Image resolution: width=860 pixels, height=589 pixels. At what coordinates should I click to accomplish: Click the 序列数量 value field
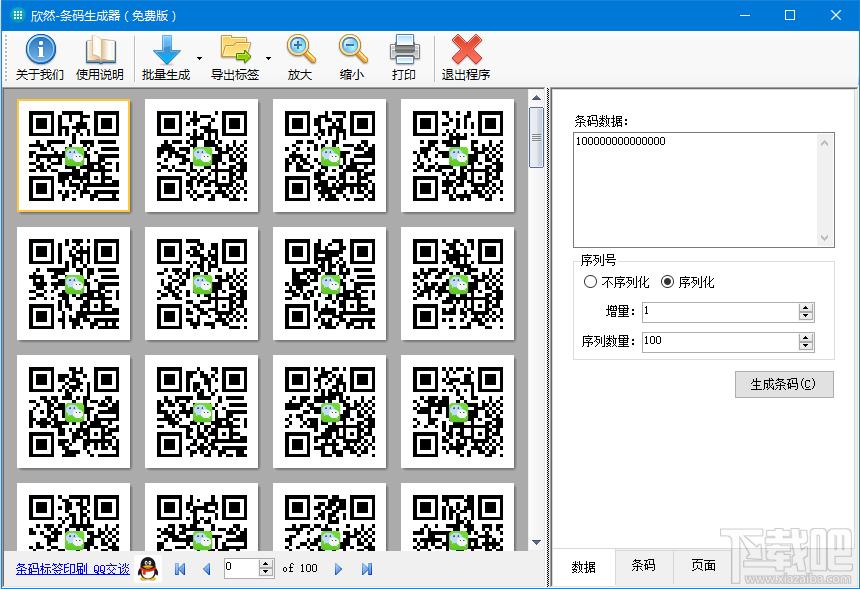pyautogui.click(x=721, y=342)
